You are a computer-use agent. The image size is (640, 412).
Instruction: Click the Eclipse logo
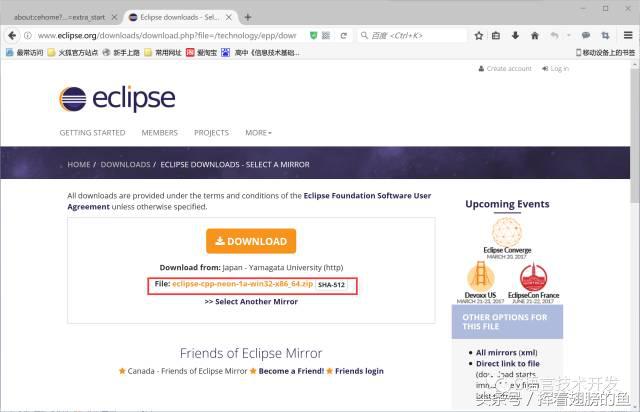click(118, 98)
